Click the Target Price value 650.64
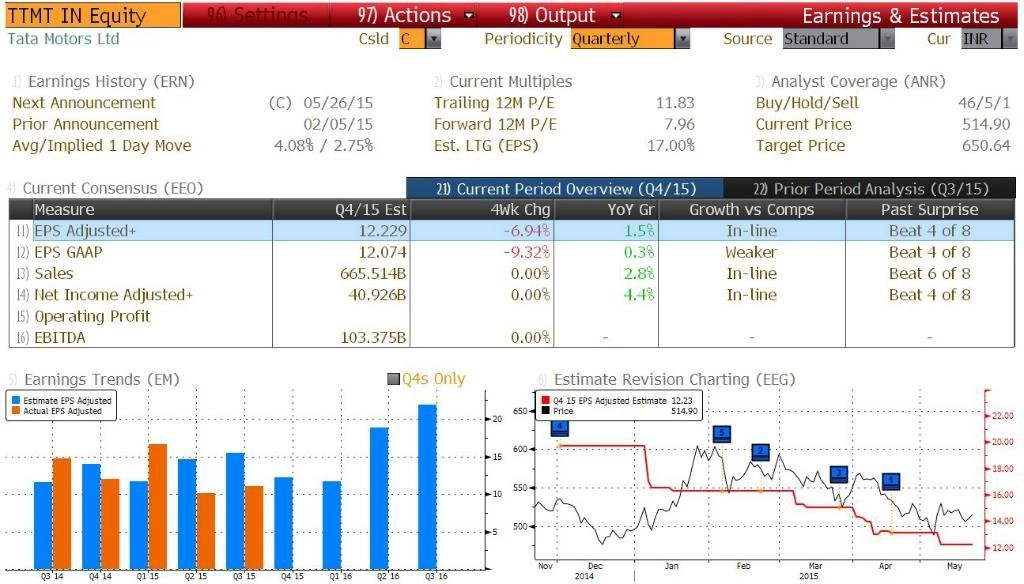1024x584 pixels. click(986, 146)
